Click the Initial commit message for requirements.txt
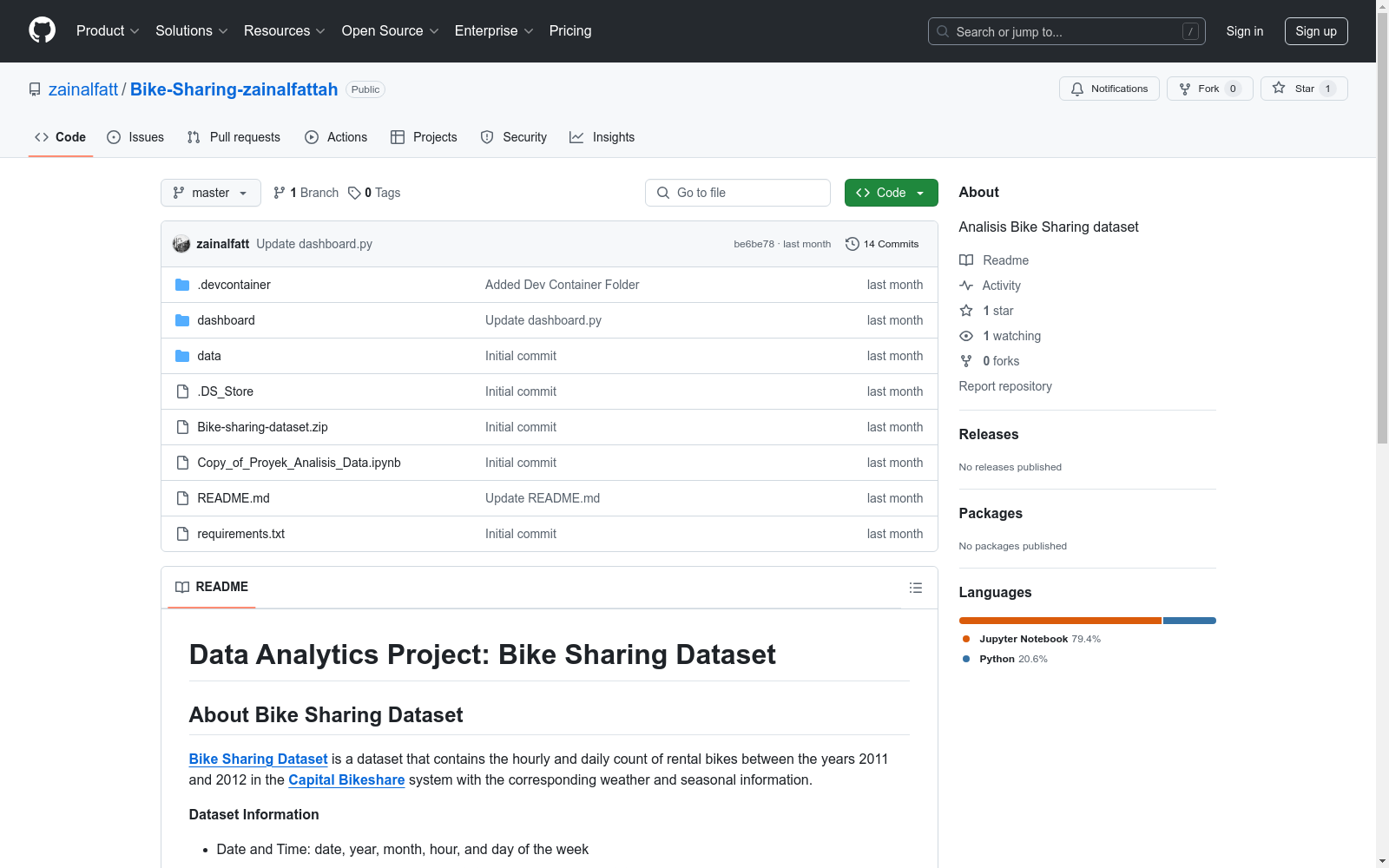 521,534
